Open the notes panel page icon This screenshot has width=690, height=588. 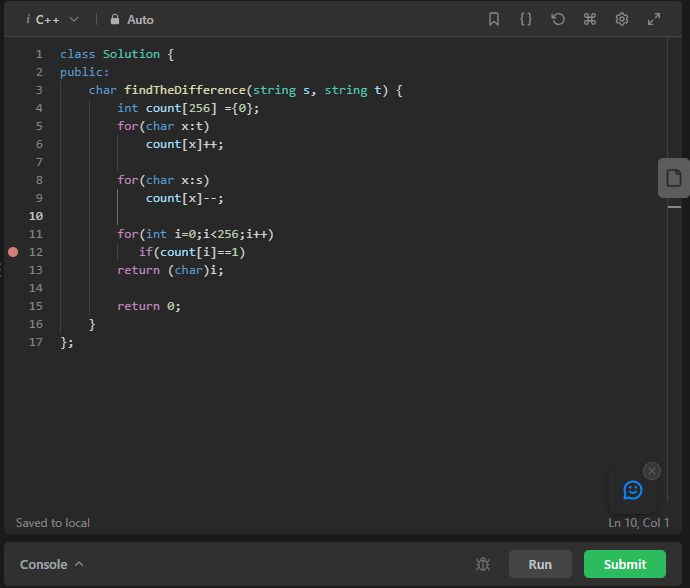tap(674, 178)
